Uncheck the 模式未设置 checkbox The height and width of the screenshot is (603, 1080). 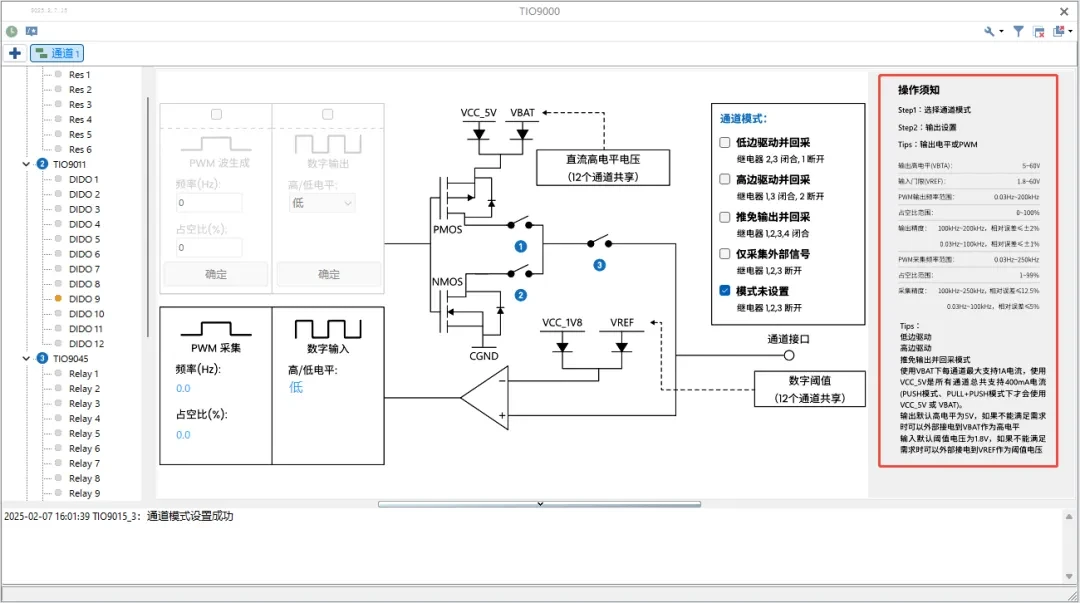(725, 291)
